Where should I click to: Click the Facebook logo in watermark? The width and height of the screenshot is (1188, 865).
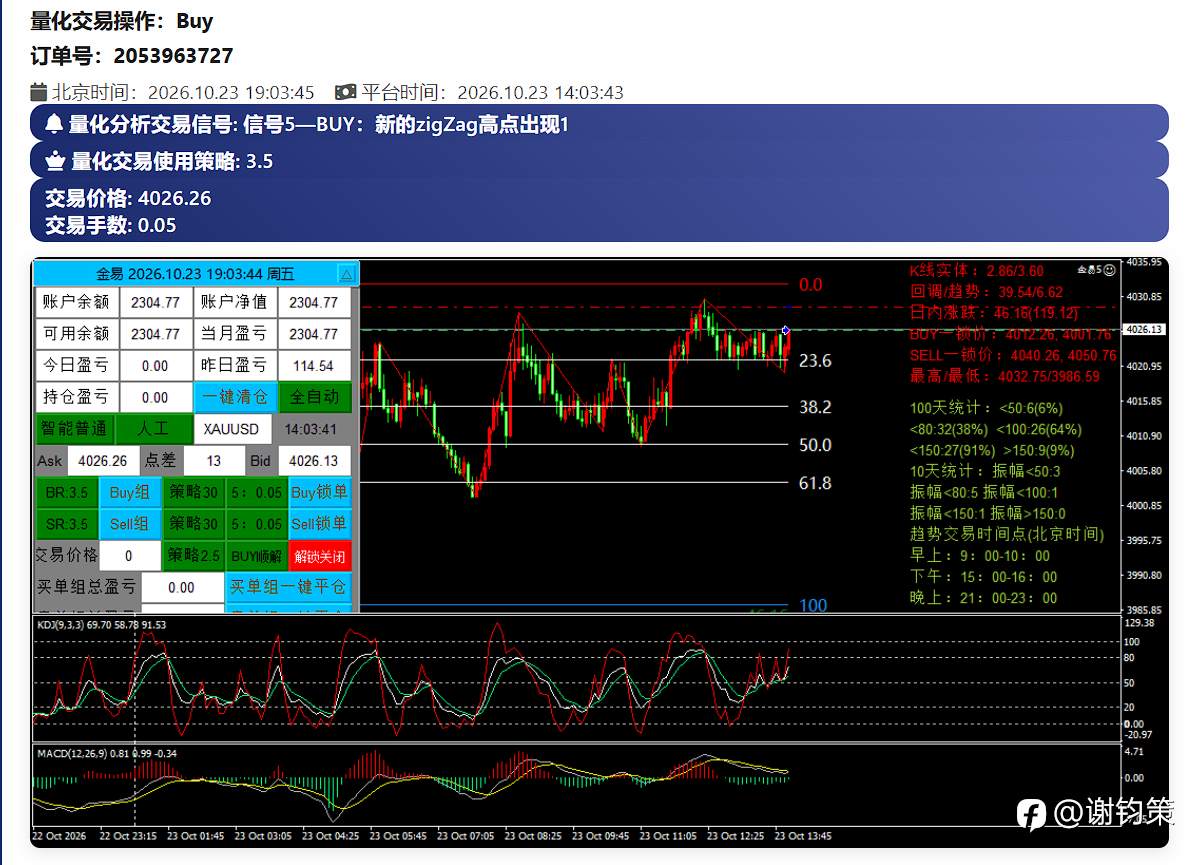click(x=1030, y=814)
